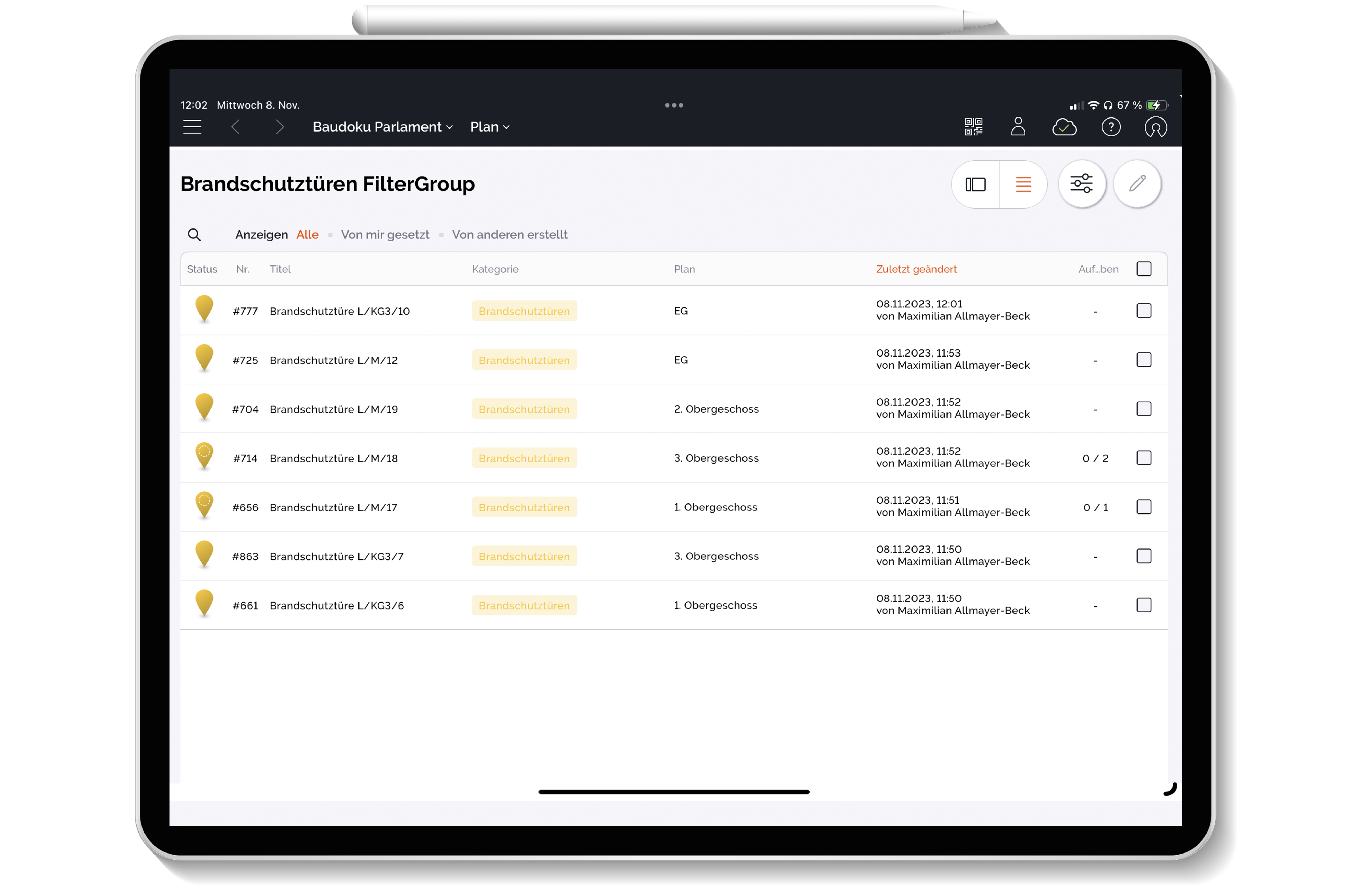Image resolution: width=1372 pixels, height=890 pixels.
Task: Open the user profile icon
Action: [1018, 126]
